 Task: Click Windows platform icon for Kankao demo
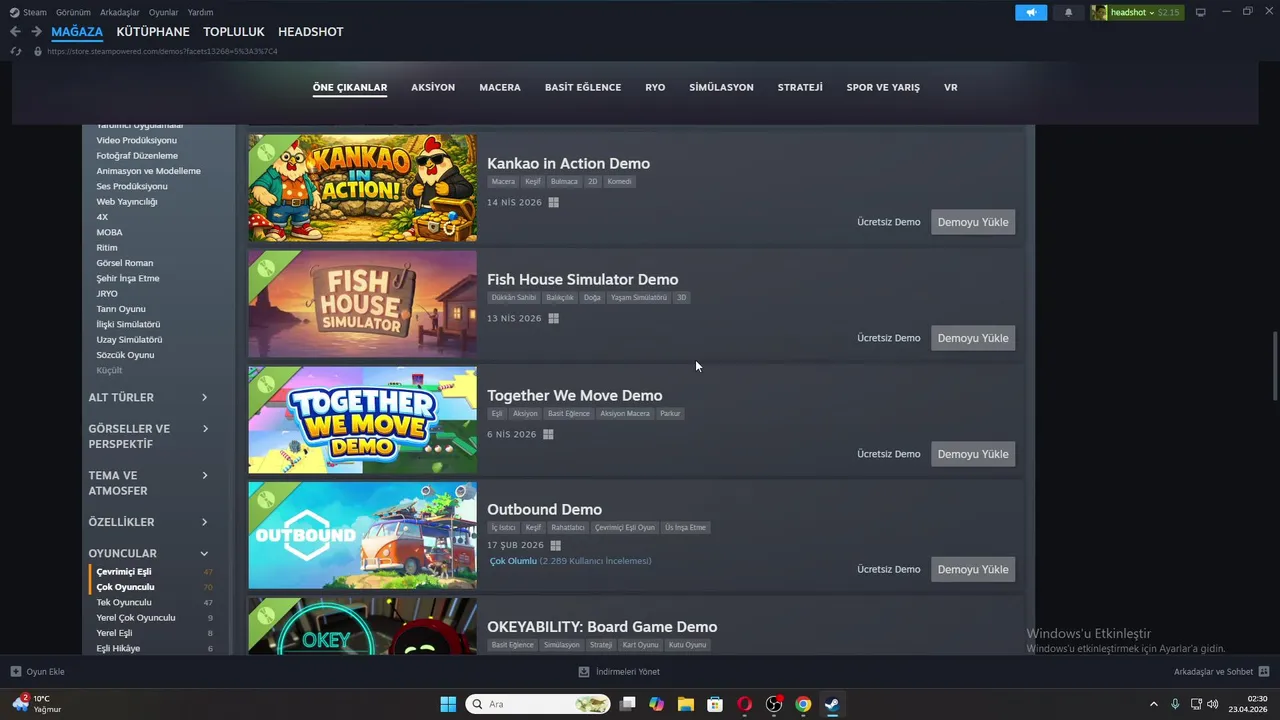tap(553, 202)
